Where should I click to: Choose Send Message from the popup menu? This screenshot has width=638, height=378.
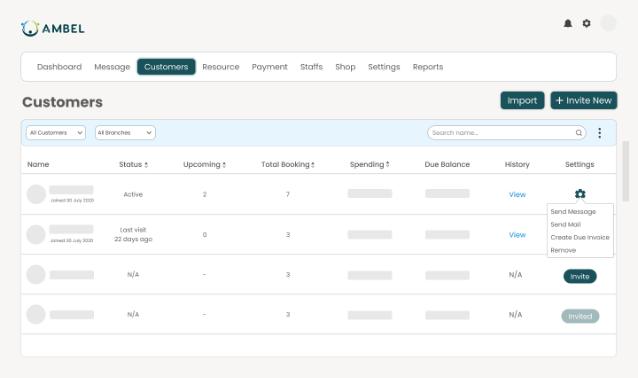[573, 212]
